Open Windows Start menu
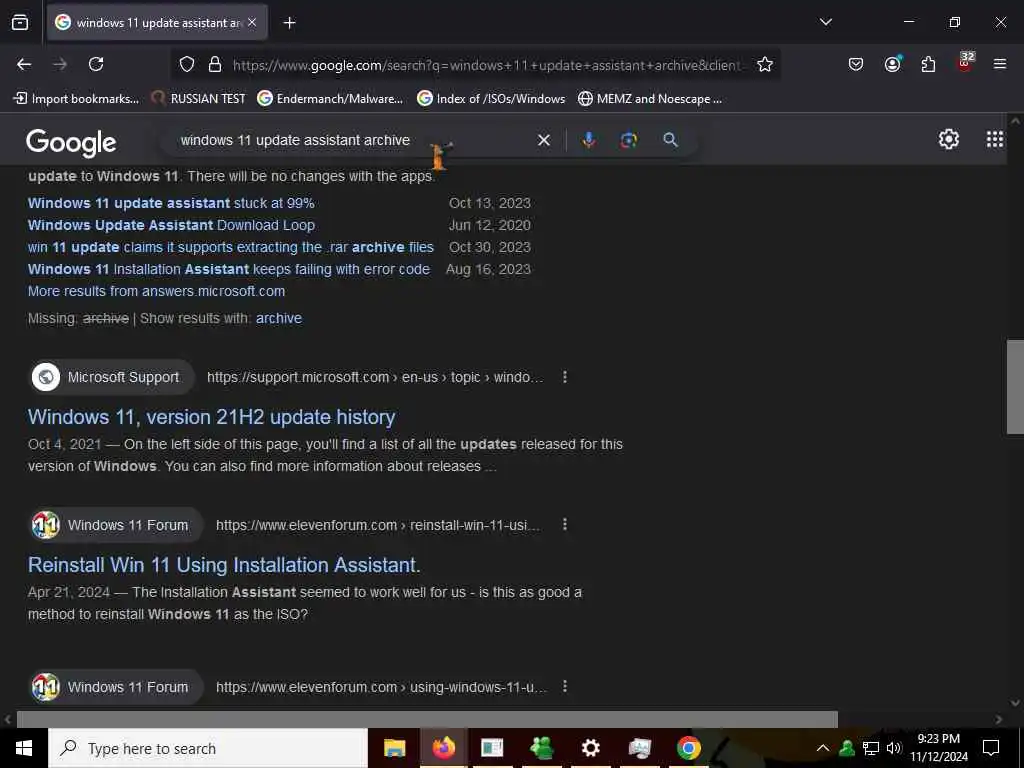 click(24, 748)
